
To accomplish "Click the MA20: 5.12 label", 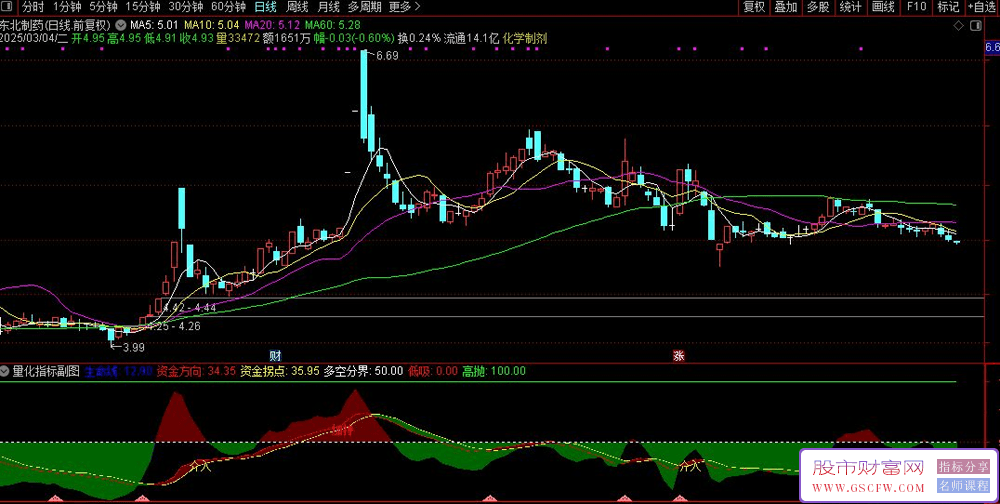I will click(x=272, y=26).
